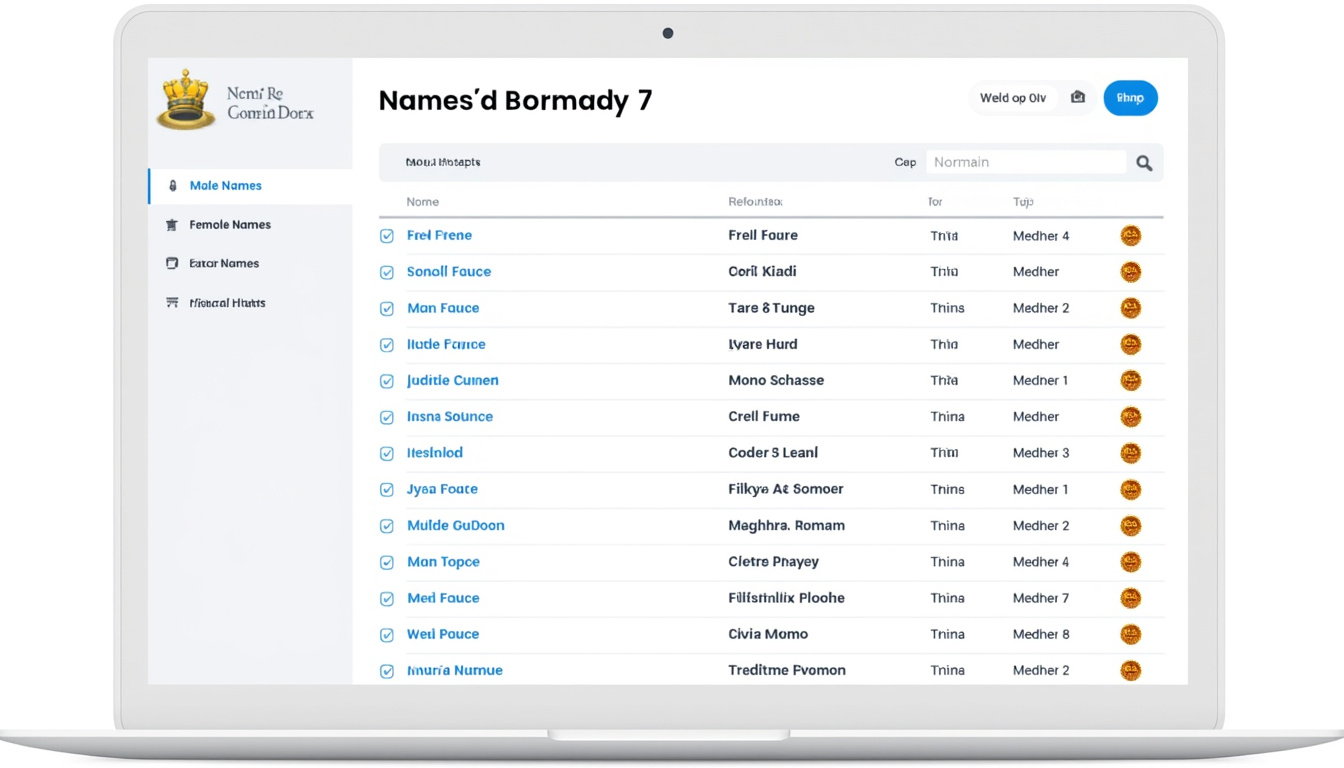Click the orange badge in Mulde GuDoon row

[x=1130, y=526]
